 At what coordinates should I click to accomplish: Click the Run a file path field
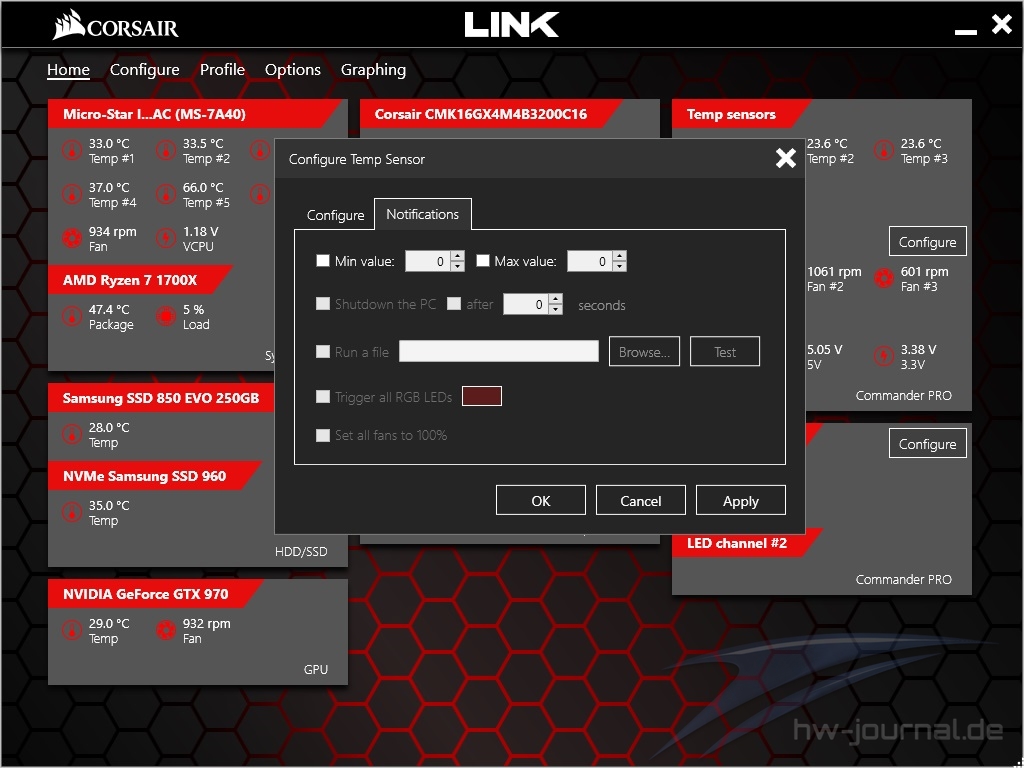pos(499,351)
